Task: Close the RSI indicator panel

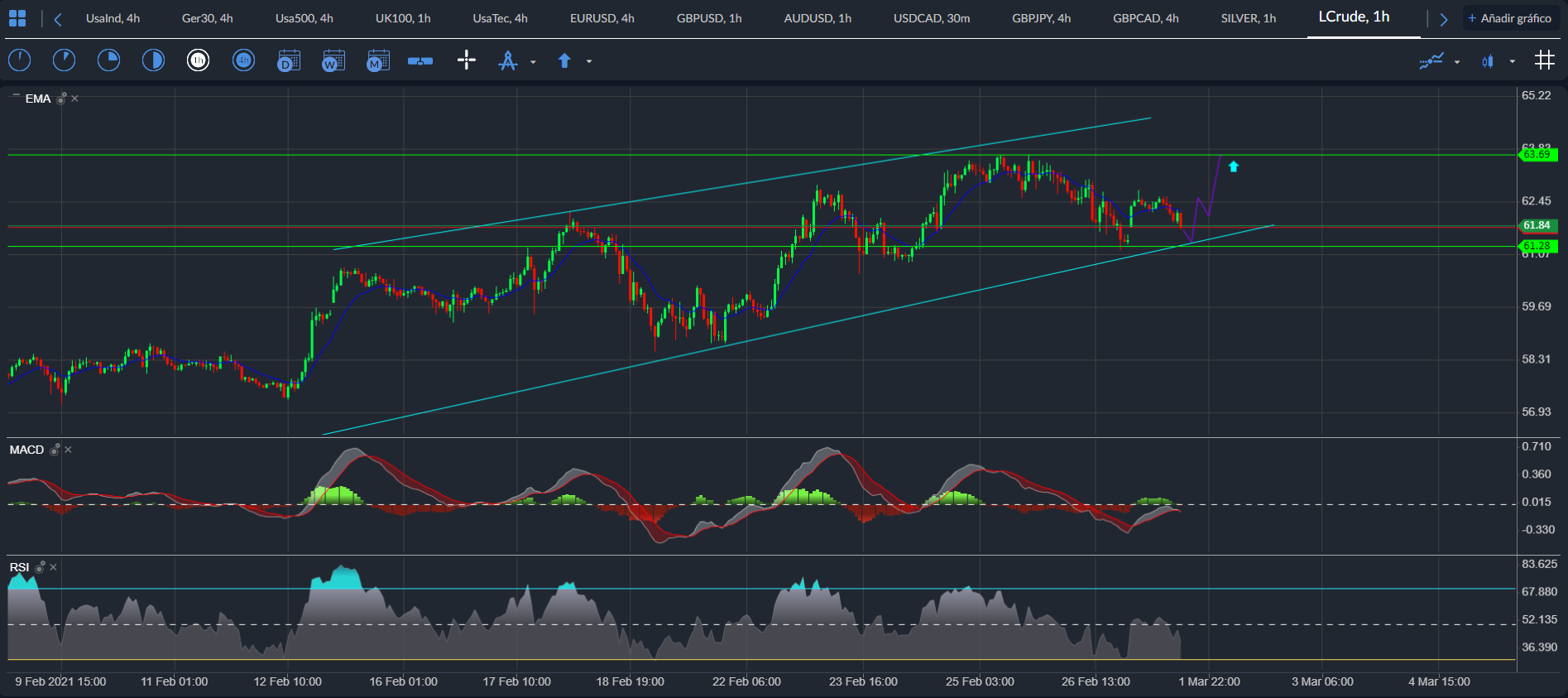Action: [54, 567]
